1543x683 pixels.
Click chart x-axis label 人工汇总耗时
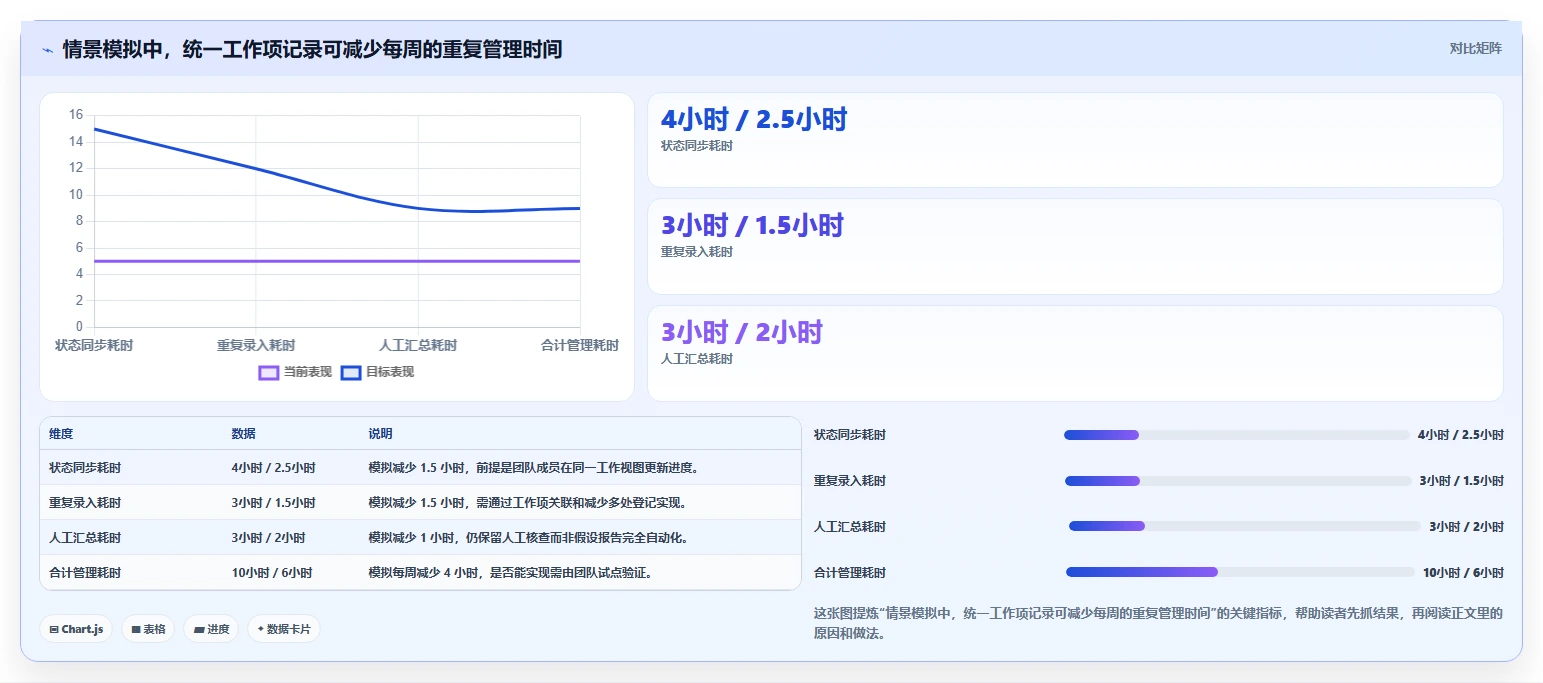pos(418,345)
